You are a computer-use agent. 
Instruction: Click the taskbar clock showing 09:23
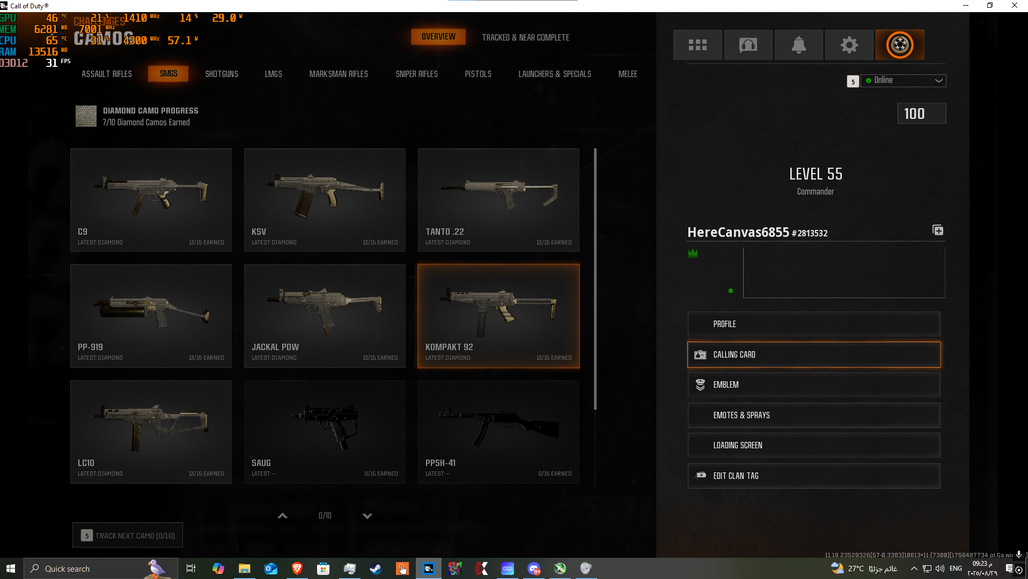coord(981,569)
